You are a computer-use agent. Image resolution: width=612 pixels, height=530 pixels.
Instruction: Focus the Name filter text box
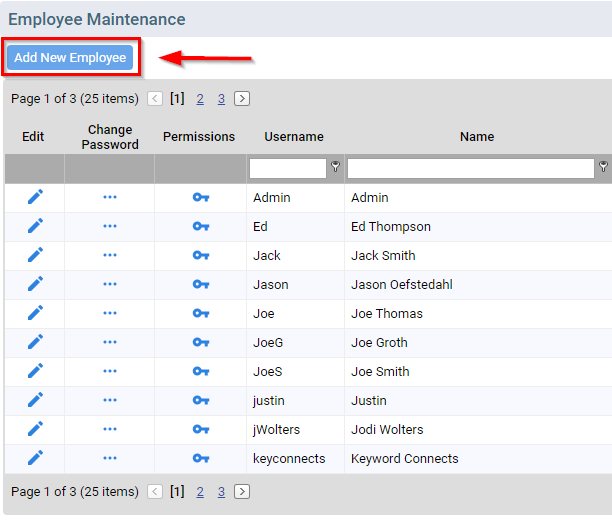(471, 168)
